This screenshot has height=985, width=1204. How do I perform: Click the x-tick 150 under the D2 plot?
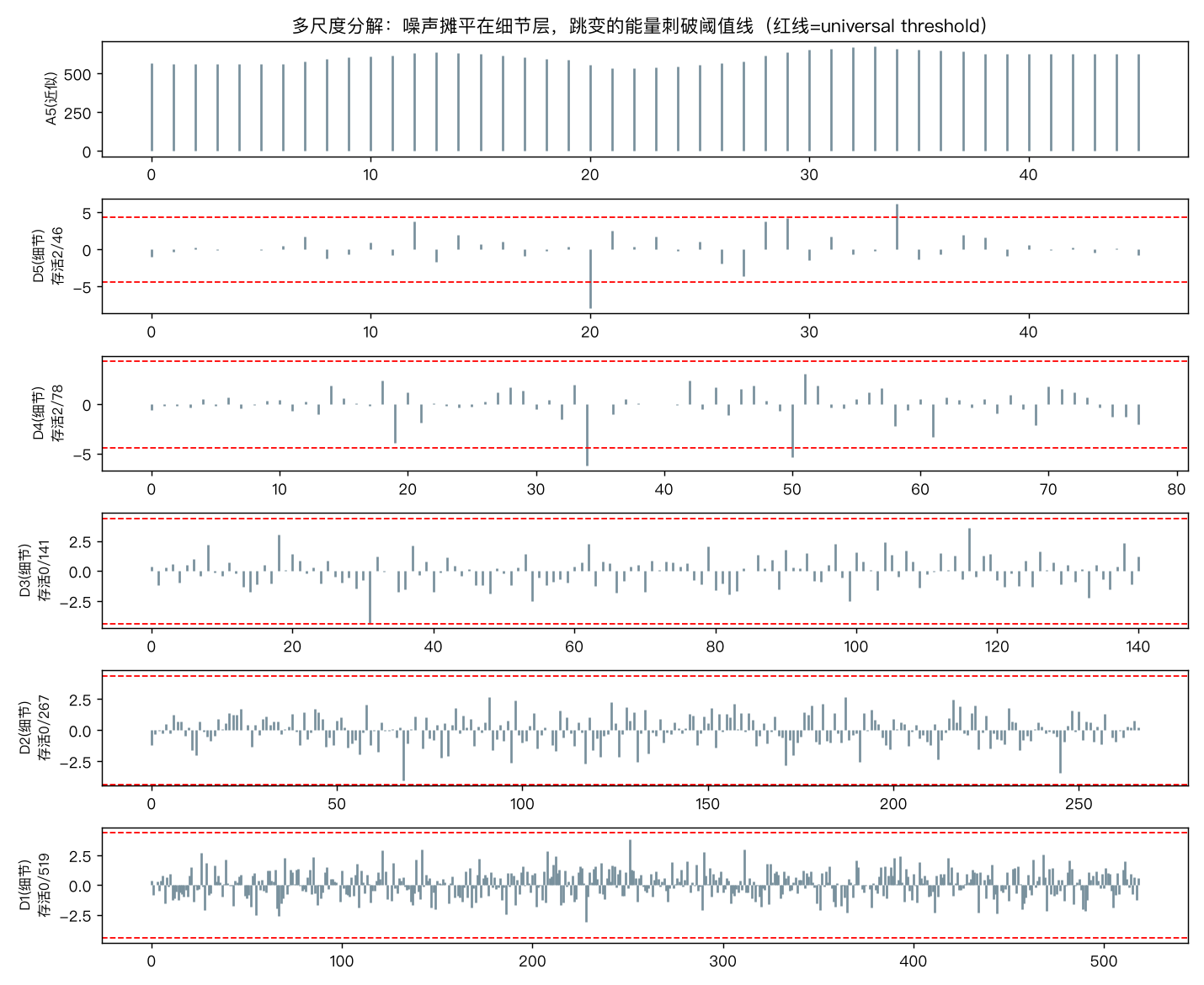click(x=708, y=804)
